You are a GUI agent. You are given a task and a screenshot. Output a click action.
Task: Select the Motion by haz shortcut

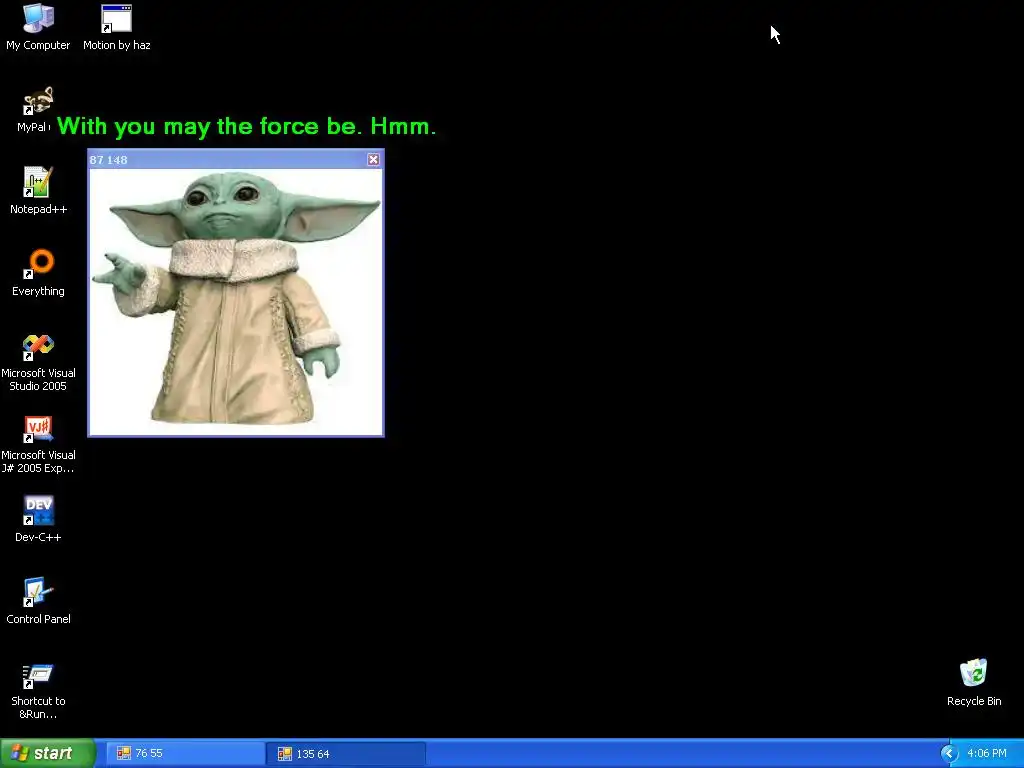tap(116, 27)
